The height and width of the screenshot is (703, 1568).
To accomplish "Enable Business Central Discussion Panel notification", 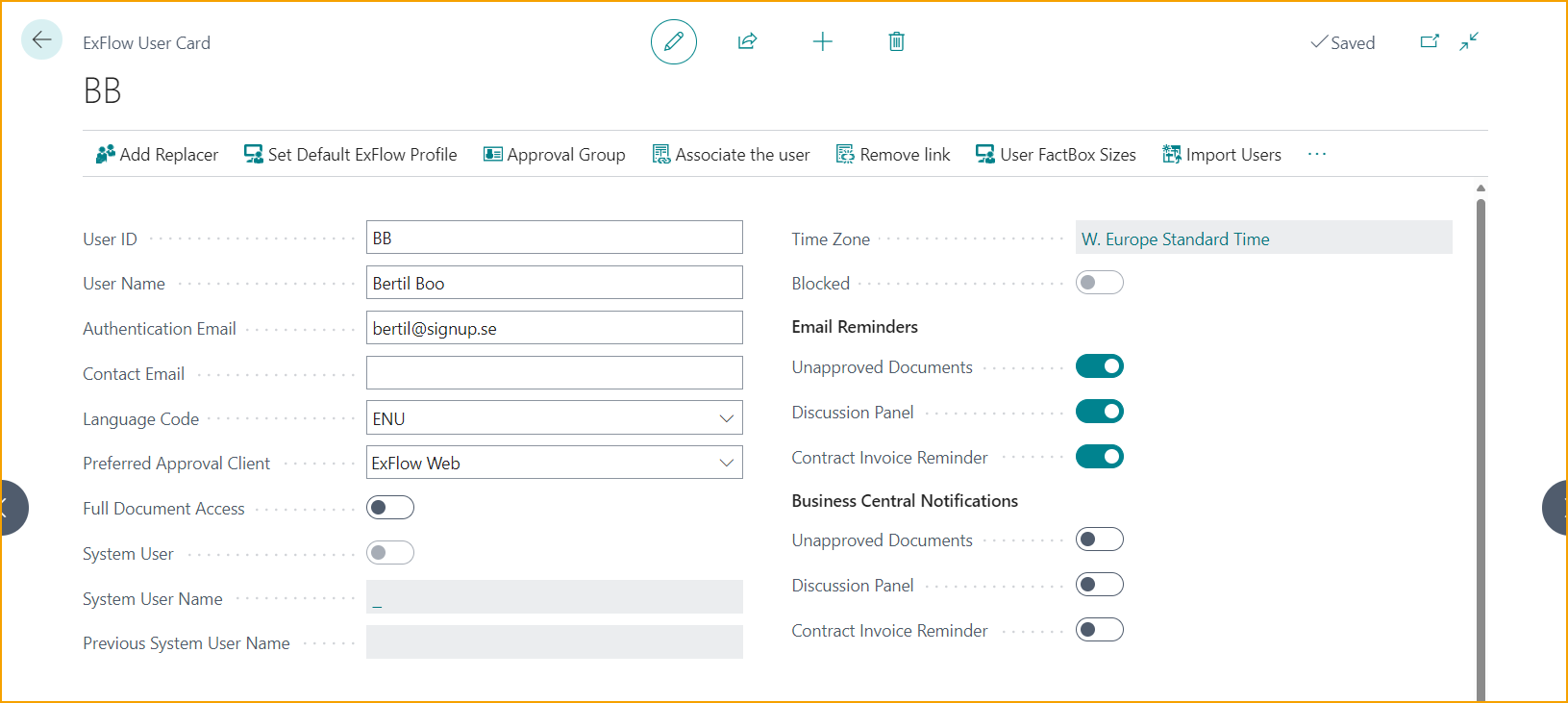I will tap(1100, 585).
